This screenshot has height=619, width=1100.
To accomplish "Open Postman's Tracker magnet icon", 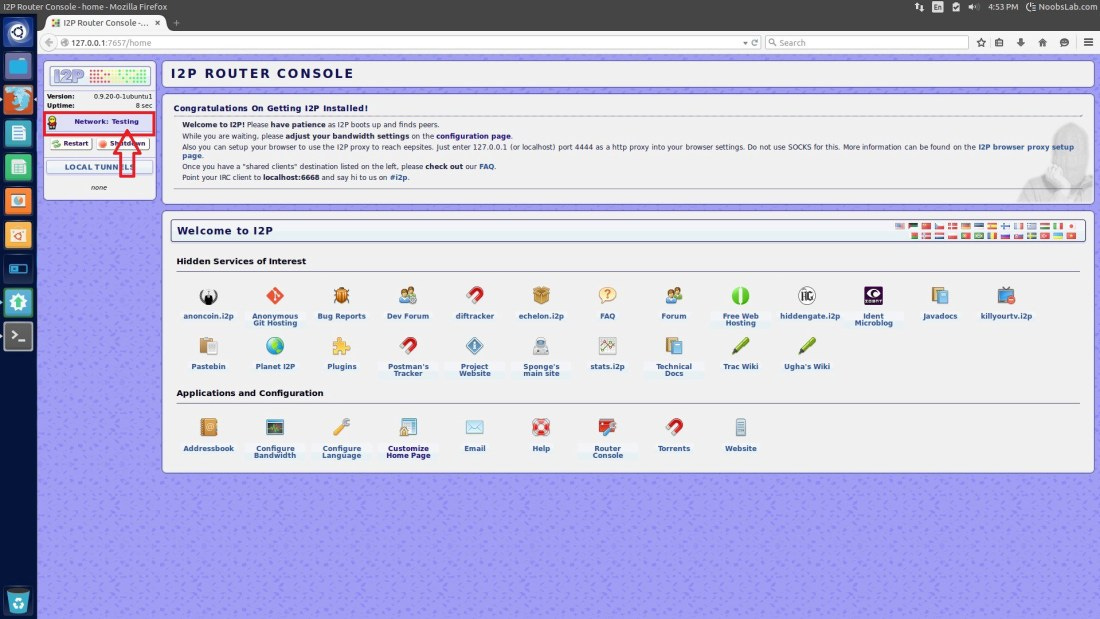I will (x=408, y=347).
